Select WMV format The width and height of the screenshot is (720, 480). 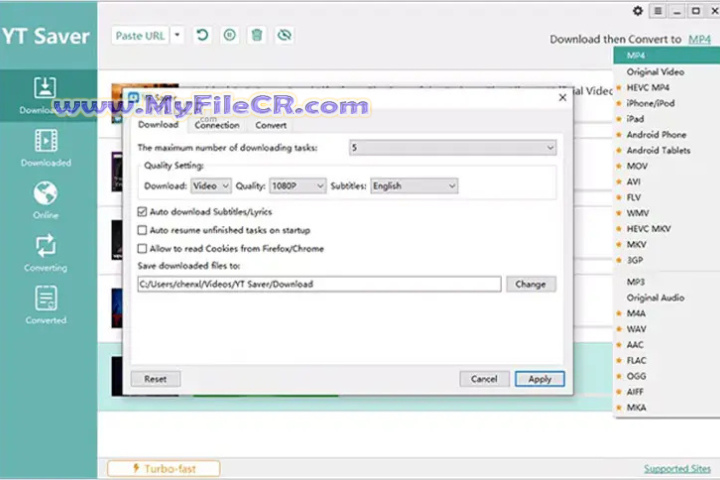pos(667,213)
